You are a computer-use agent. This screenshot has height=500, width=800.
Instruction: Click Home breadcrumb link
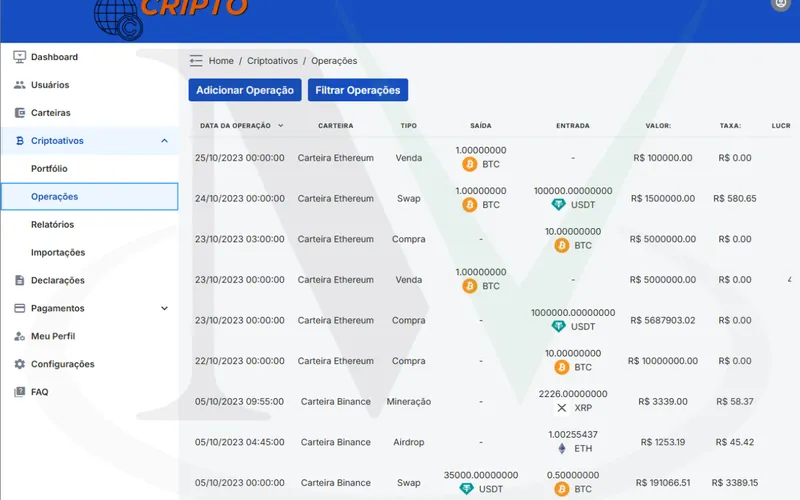221,61
